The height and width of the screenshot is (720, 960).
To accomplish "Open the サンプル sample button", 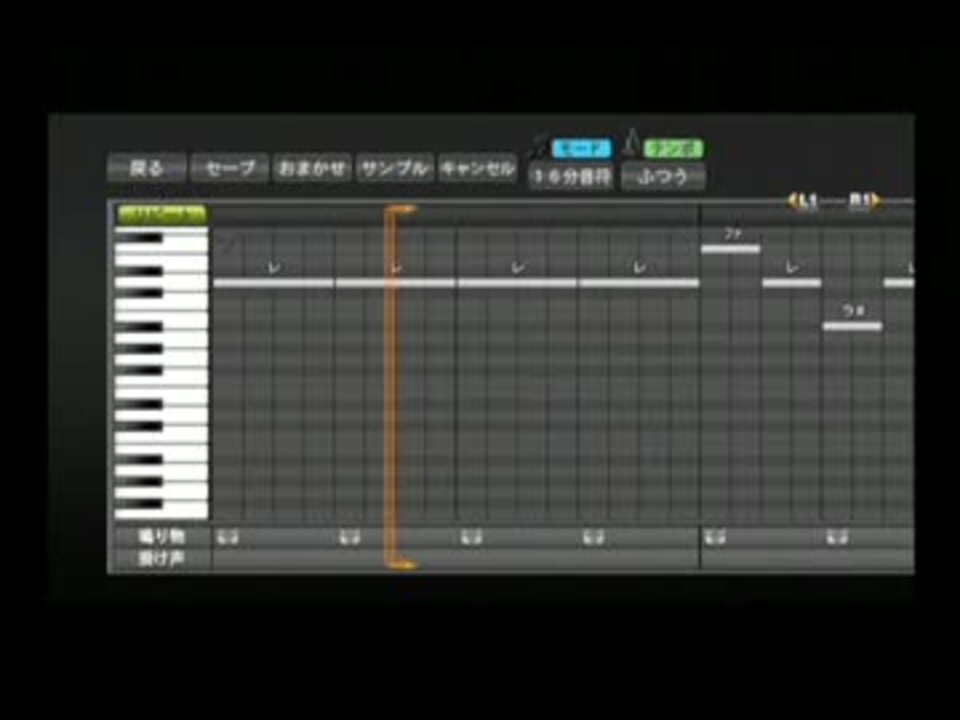I will point(395,168).
